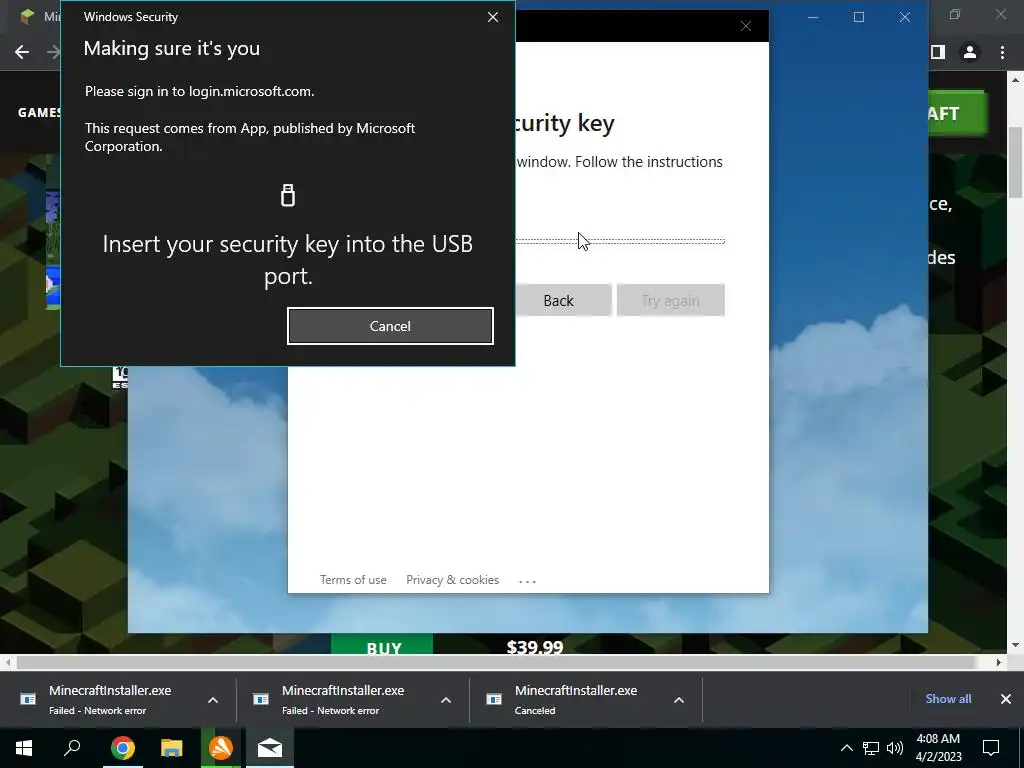Toggle the Chrome side panel icon
1024x768 pixels.
(x=938, y=52)
